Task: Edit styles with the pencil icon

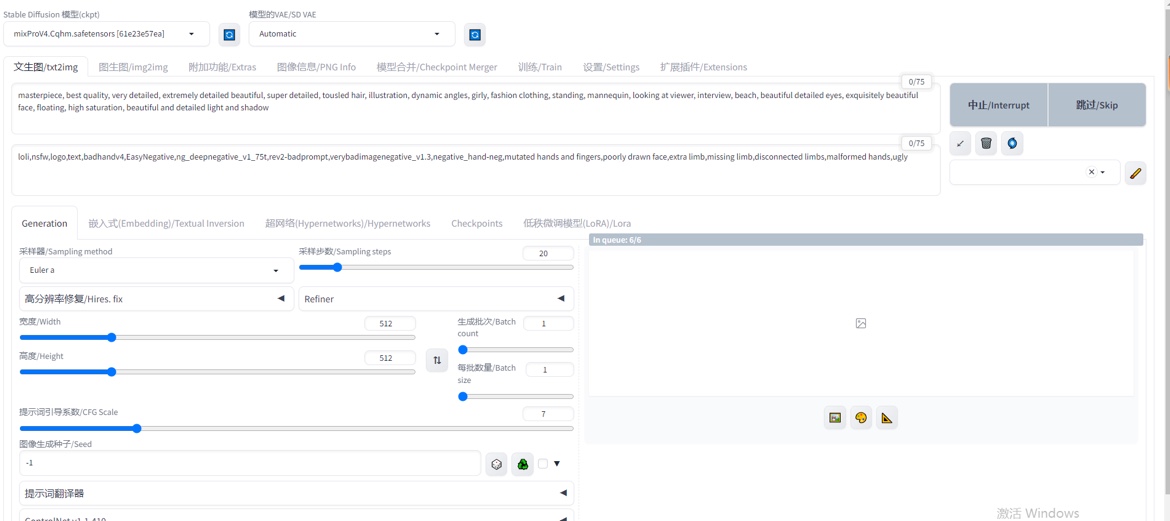Action: [1136, 172]
